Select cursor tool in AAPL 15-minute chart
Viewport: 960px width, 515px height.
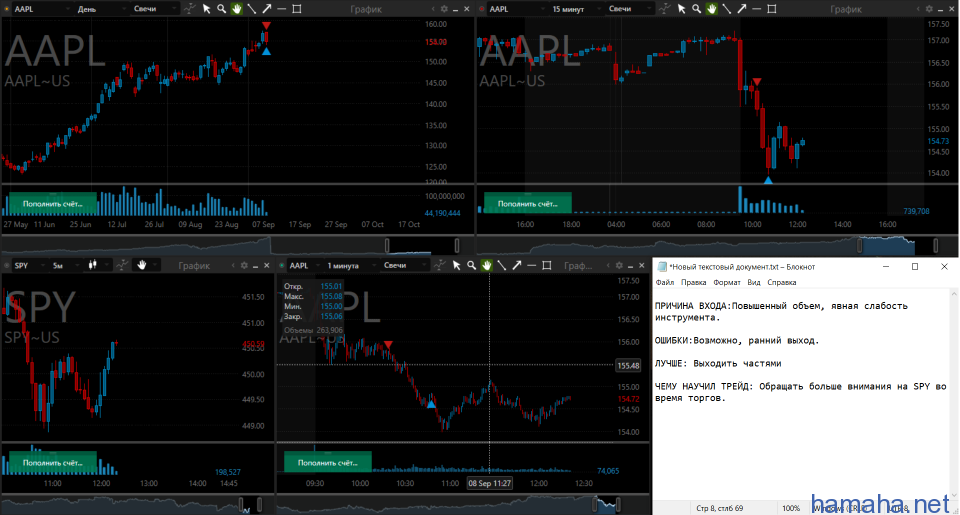tap(681, 9)
